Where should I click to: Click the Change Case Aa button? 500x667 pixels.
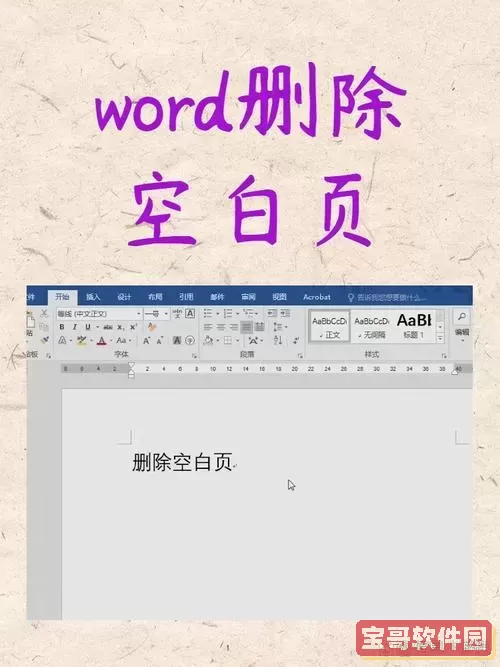click(121, 340)
